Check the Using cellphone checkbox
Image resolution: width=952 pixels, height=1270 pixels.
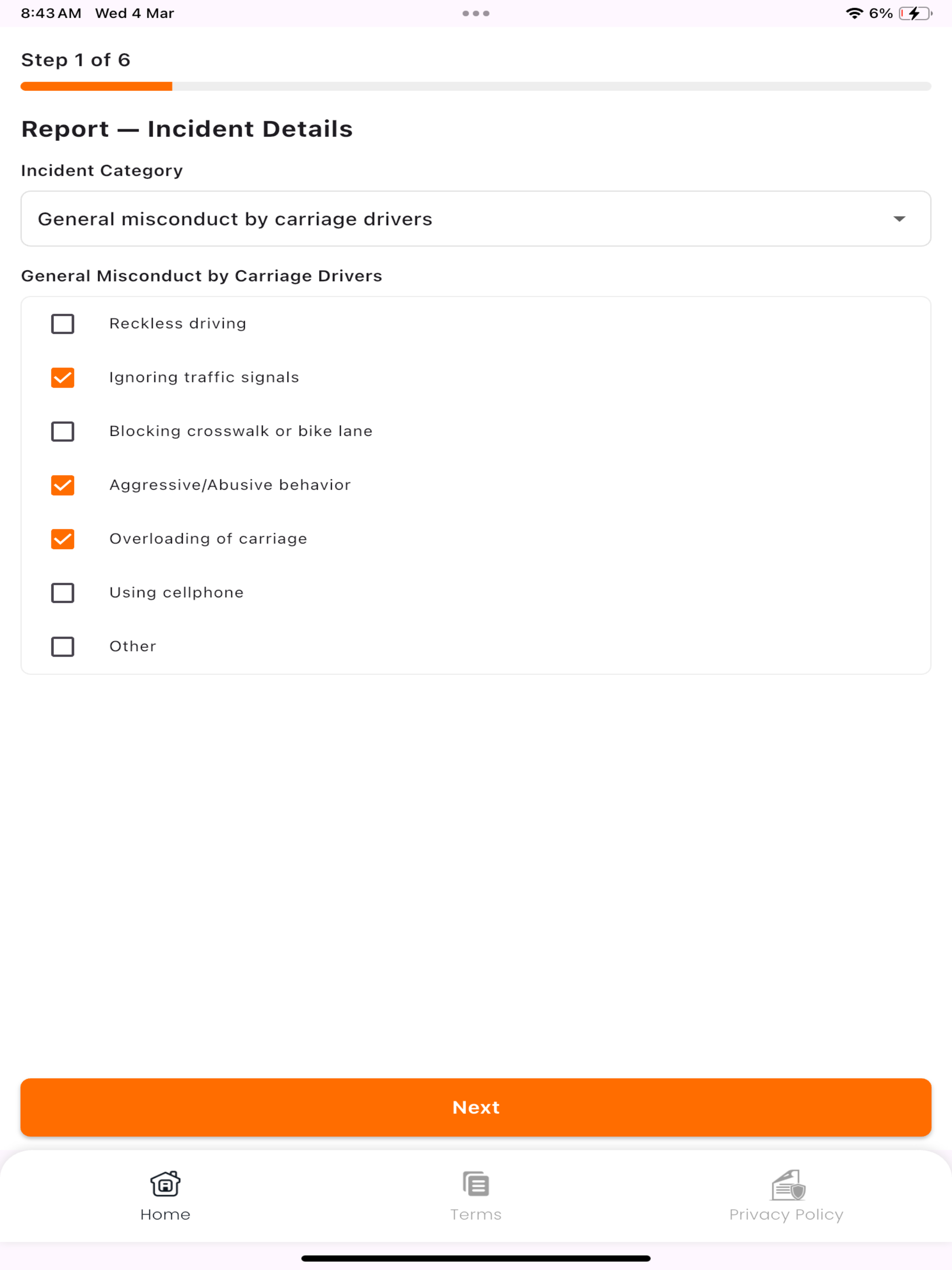(63, 593)
